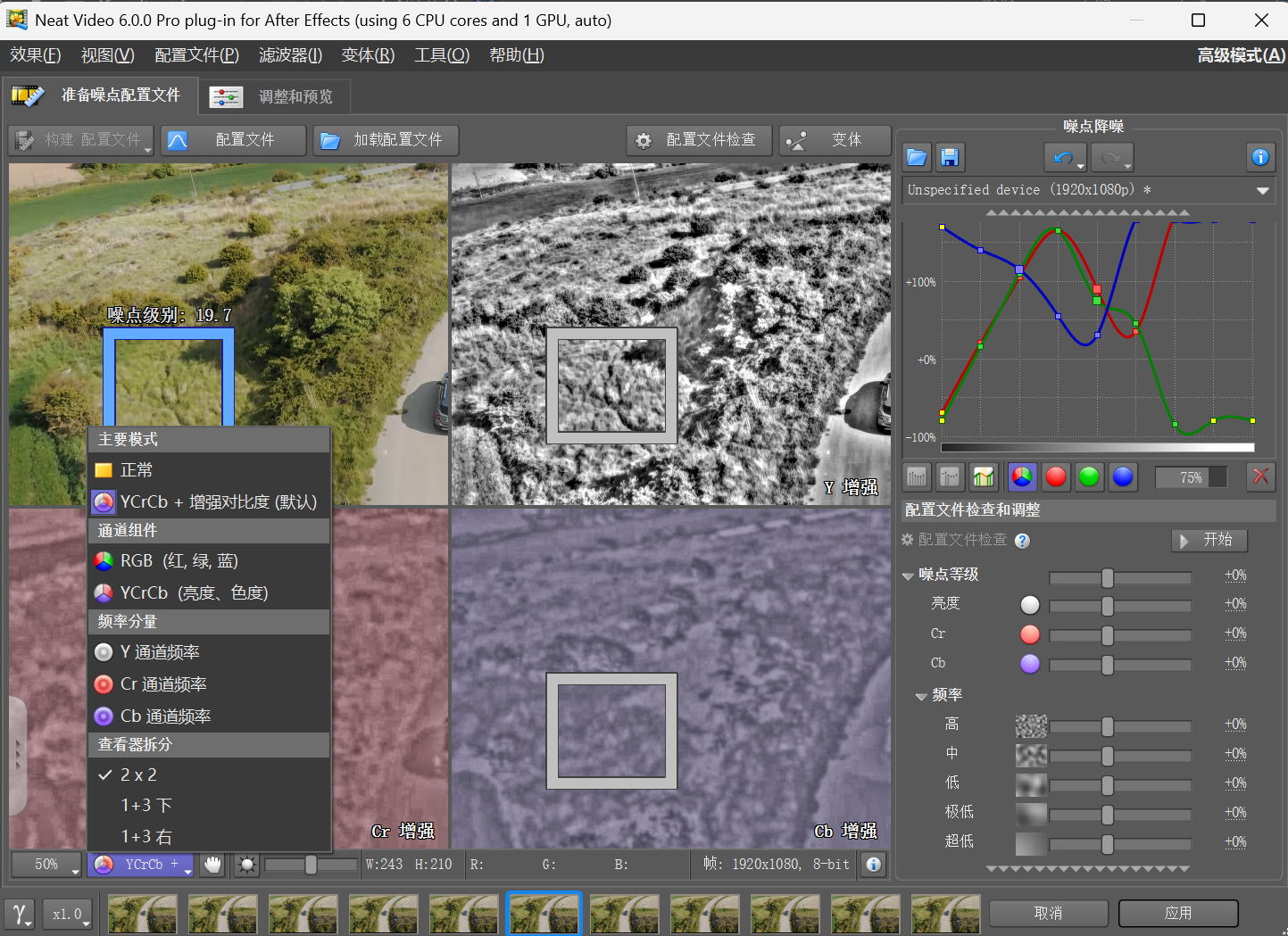Viewport: 1288px width, 936px height.
Task: Open the 滤波器(I) menu
Action: (290, 55)
